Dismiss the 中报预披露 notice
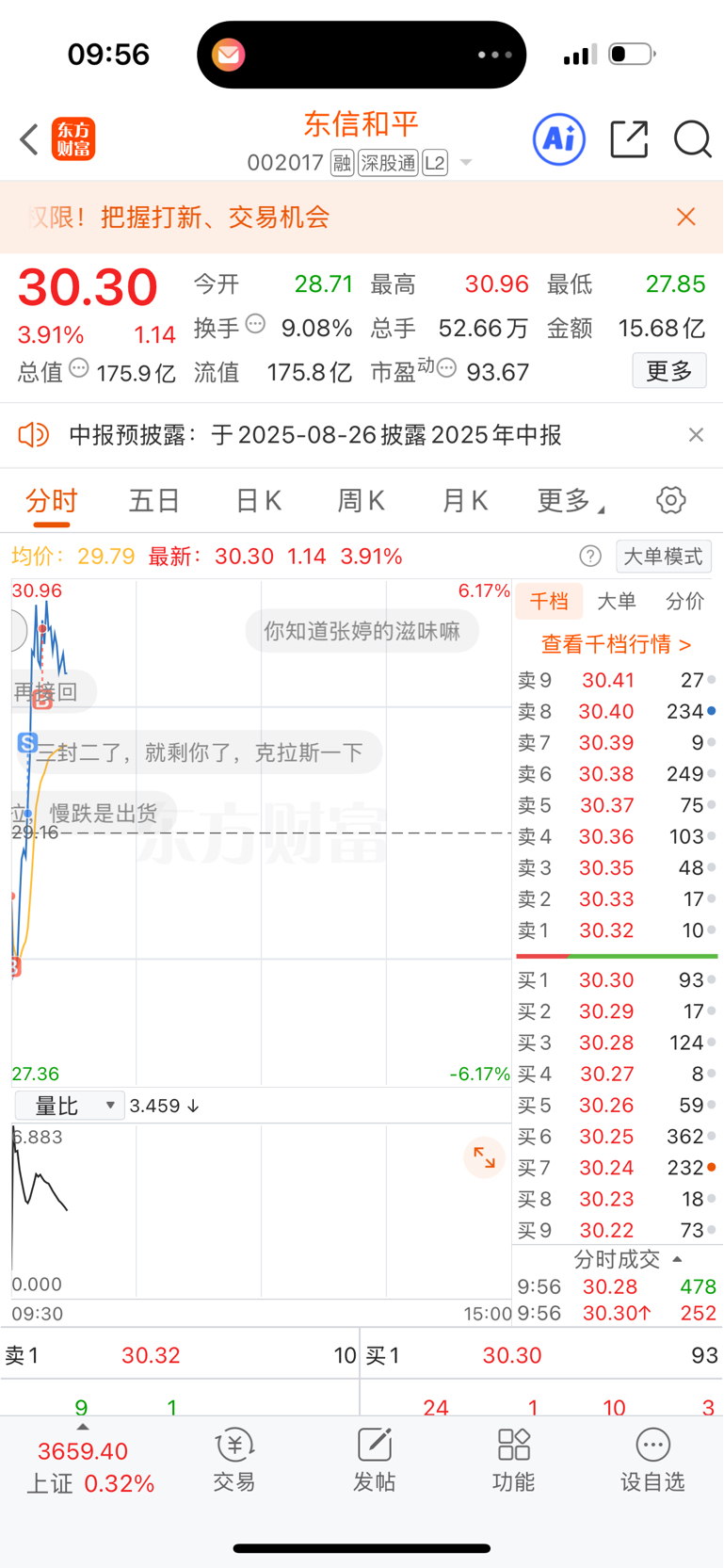This screenshot has height=1568, width=724. coord(696,434)
